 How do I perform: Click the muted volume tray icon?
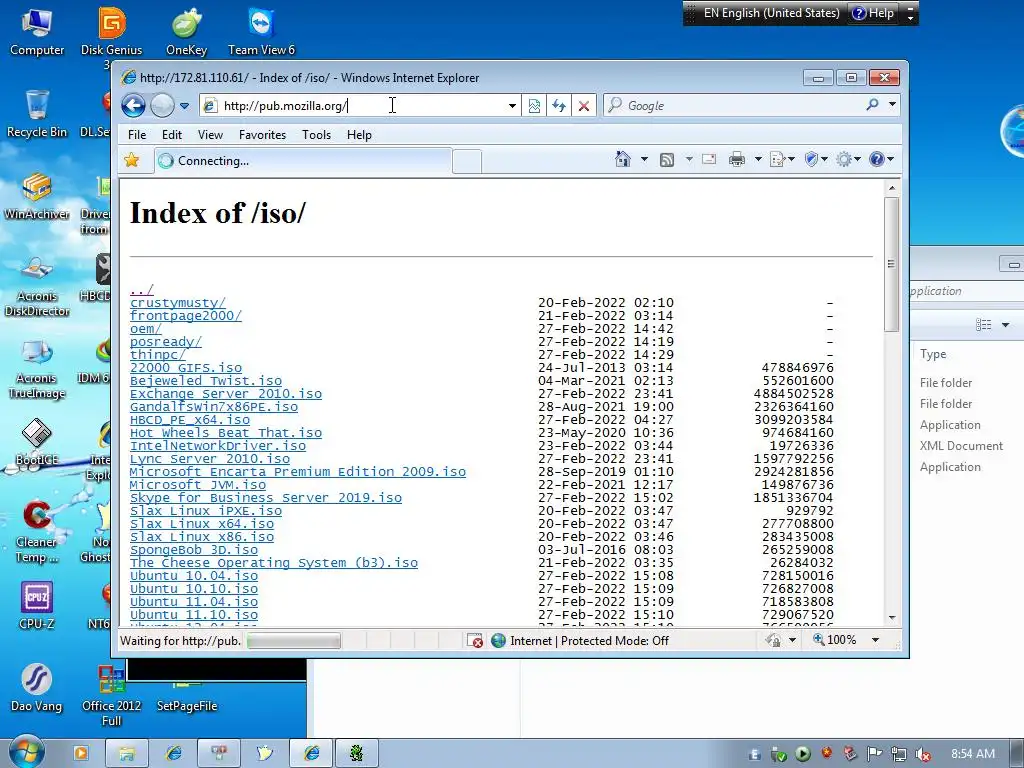pos(923,754)
